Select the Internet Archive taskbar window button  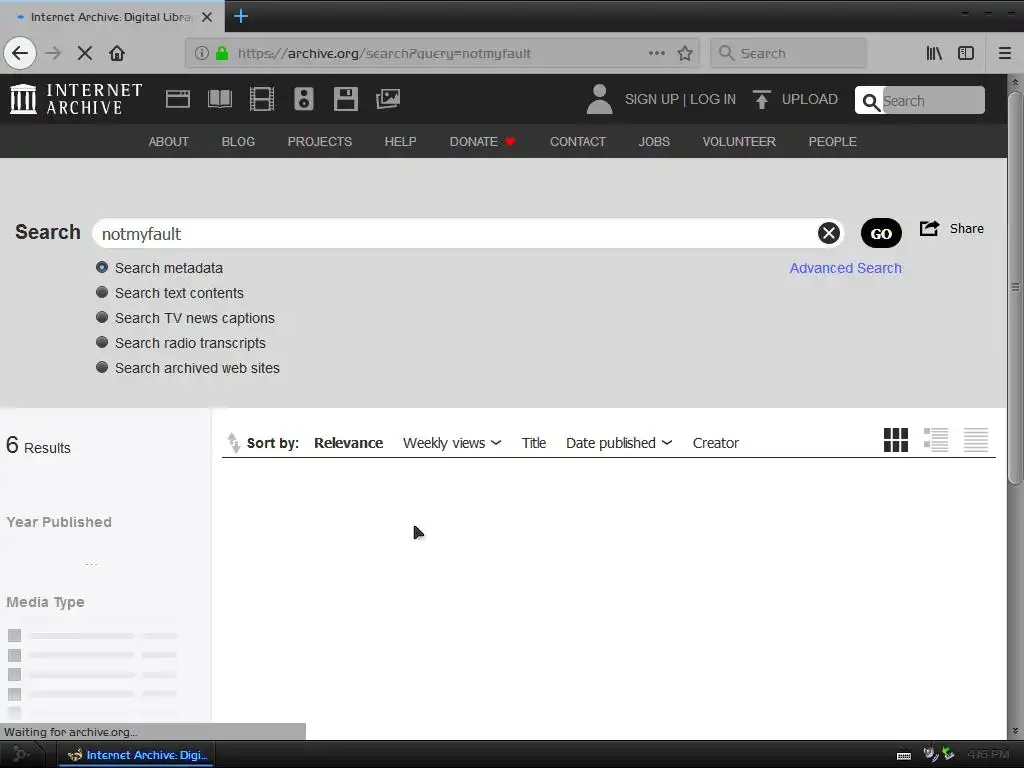coord(136,755)
